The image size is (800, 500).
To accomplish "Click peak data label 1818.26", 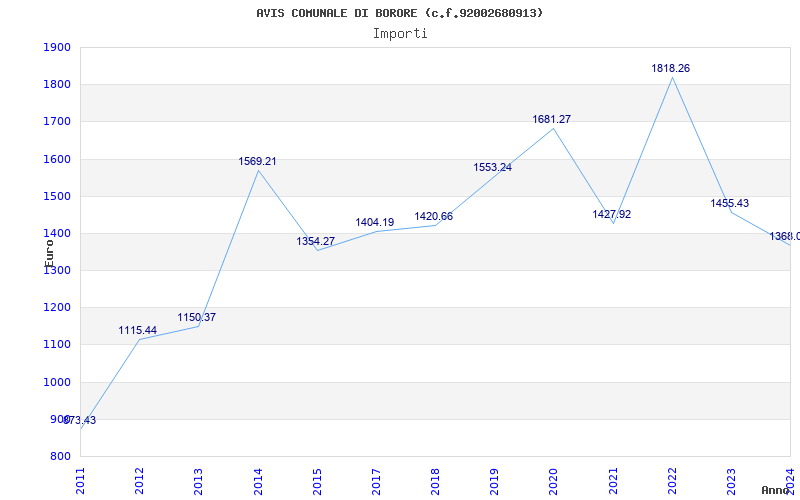I will click(670, 68).
